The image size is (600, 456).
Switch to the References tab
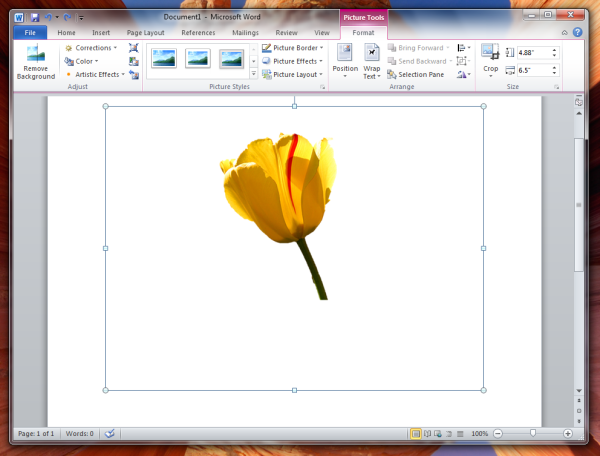point(198,33)
